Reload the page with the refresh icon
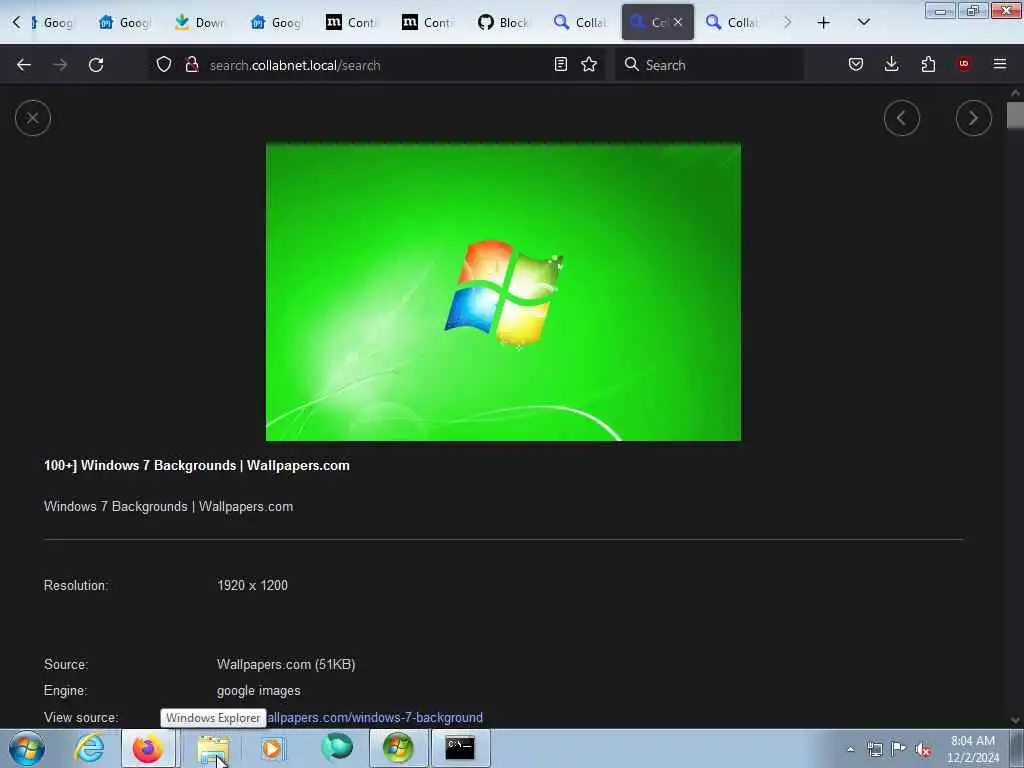The width and height of the screenshot is (1024, 768). (96, 65)
